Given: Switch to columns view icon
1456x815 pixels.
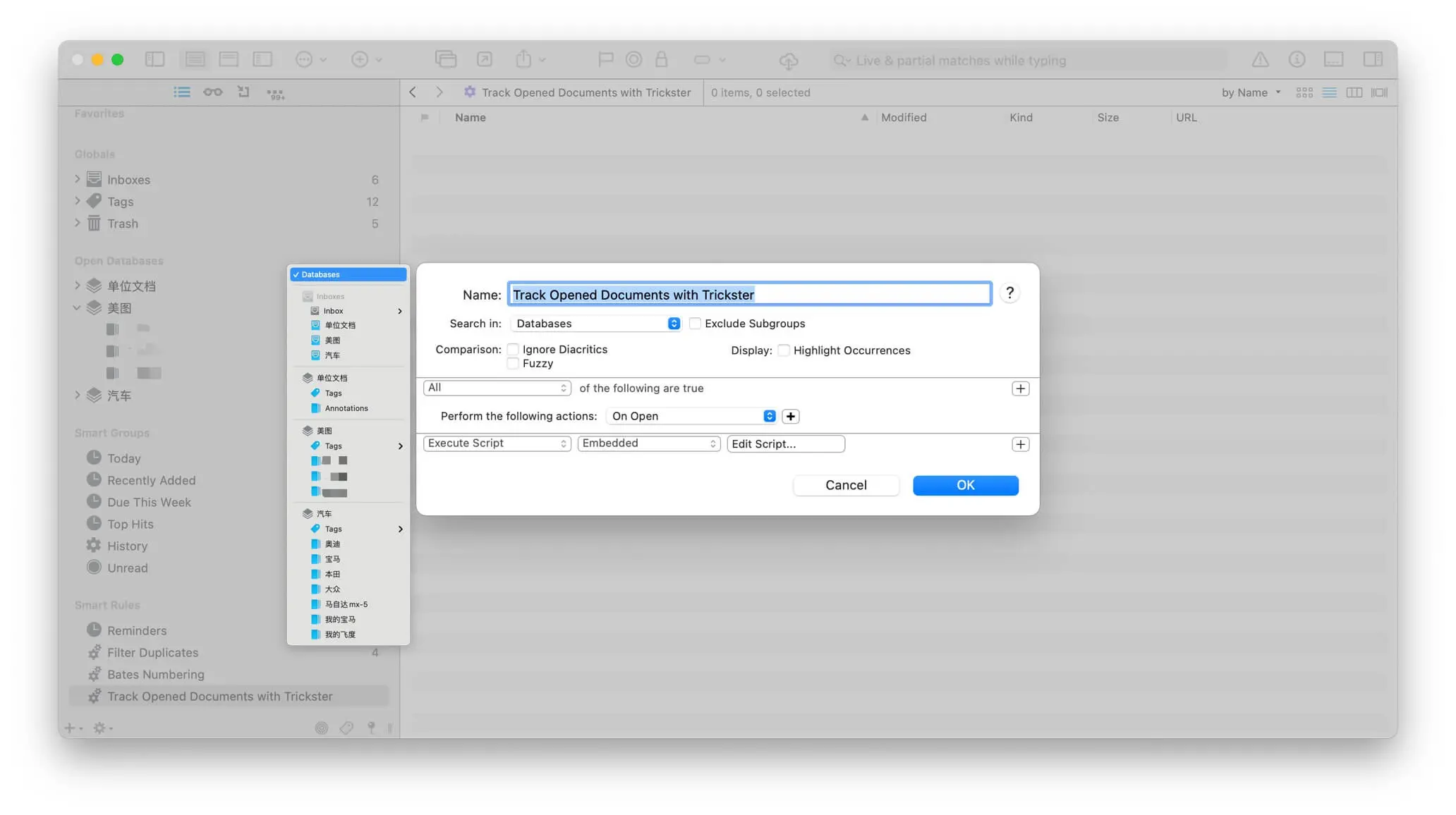Looking at the screenshot, I should (x=1354, y=92).
